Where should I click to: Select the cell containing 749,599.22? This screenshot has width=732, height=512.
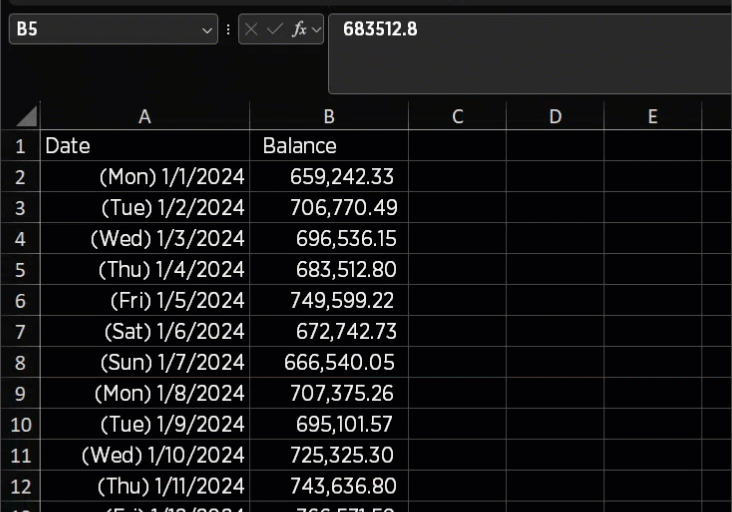(x=329, y=301)
